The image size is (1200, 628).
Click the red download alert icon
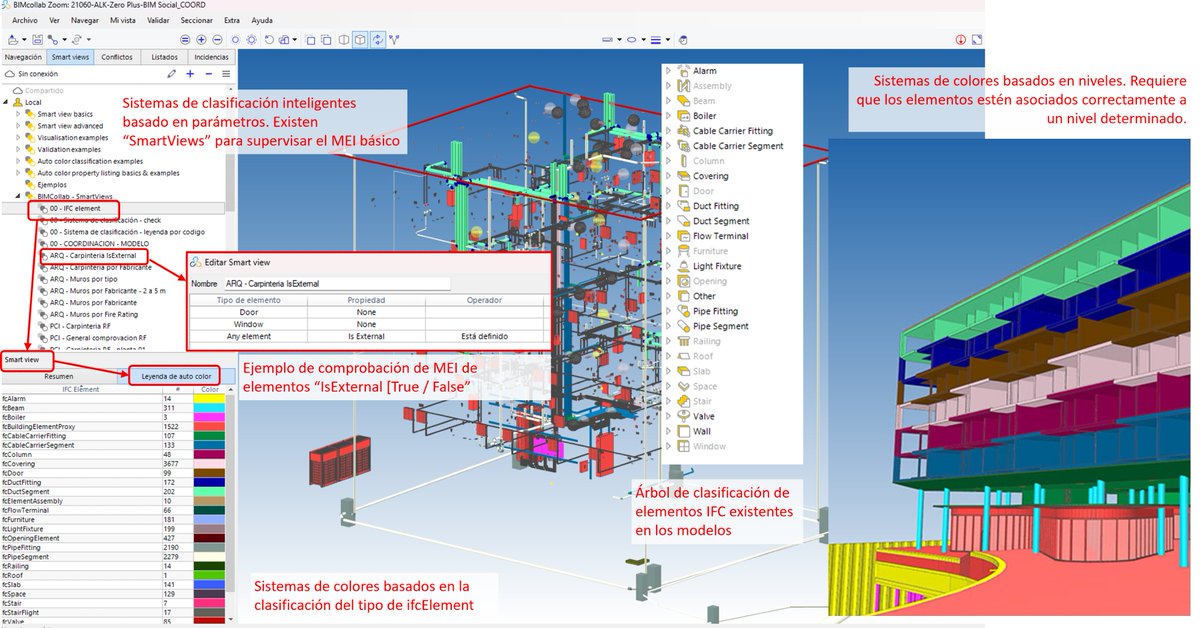[961, 40]
